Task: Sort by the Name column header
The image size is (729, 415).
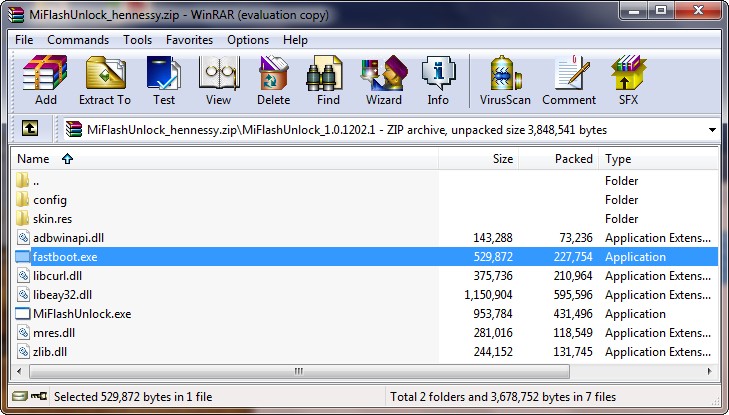Action: [225, 159]
